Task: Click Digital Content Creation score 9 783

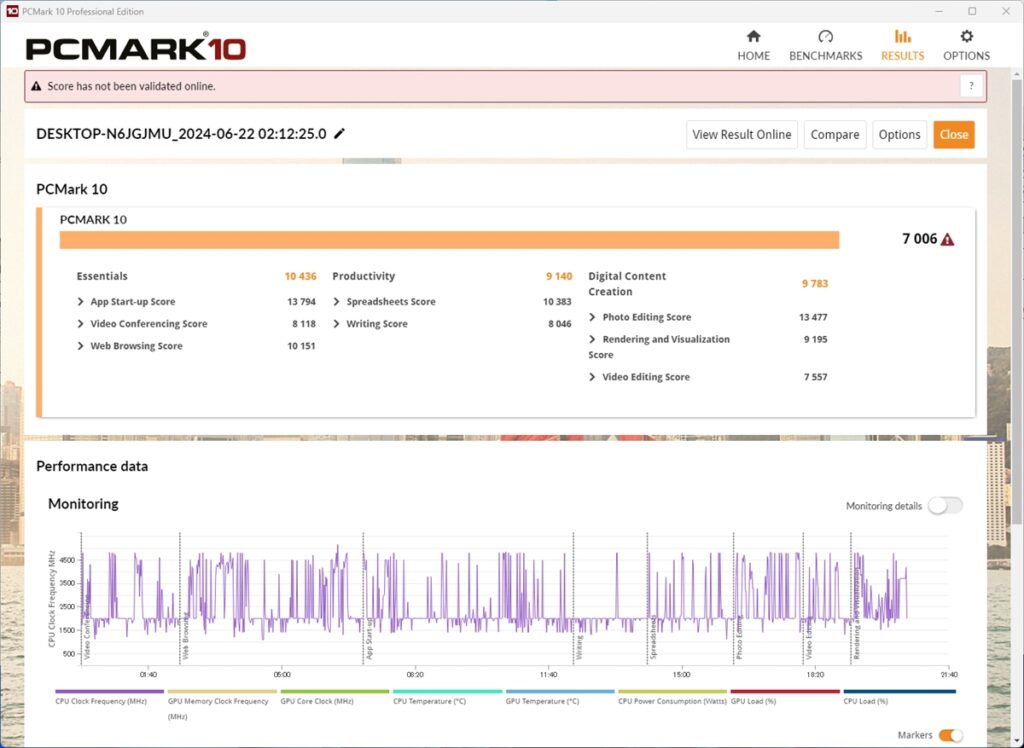Action: (815, 284)
